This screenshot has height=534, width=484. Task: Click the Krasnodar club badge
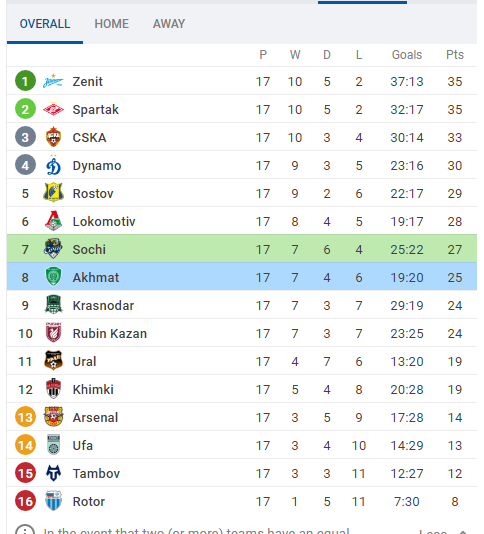[53, 305]
